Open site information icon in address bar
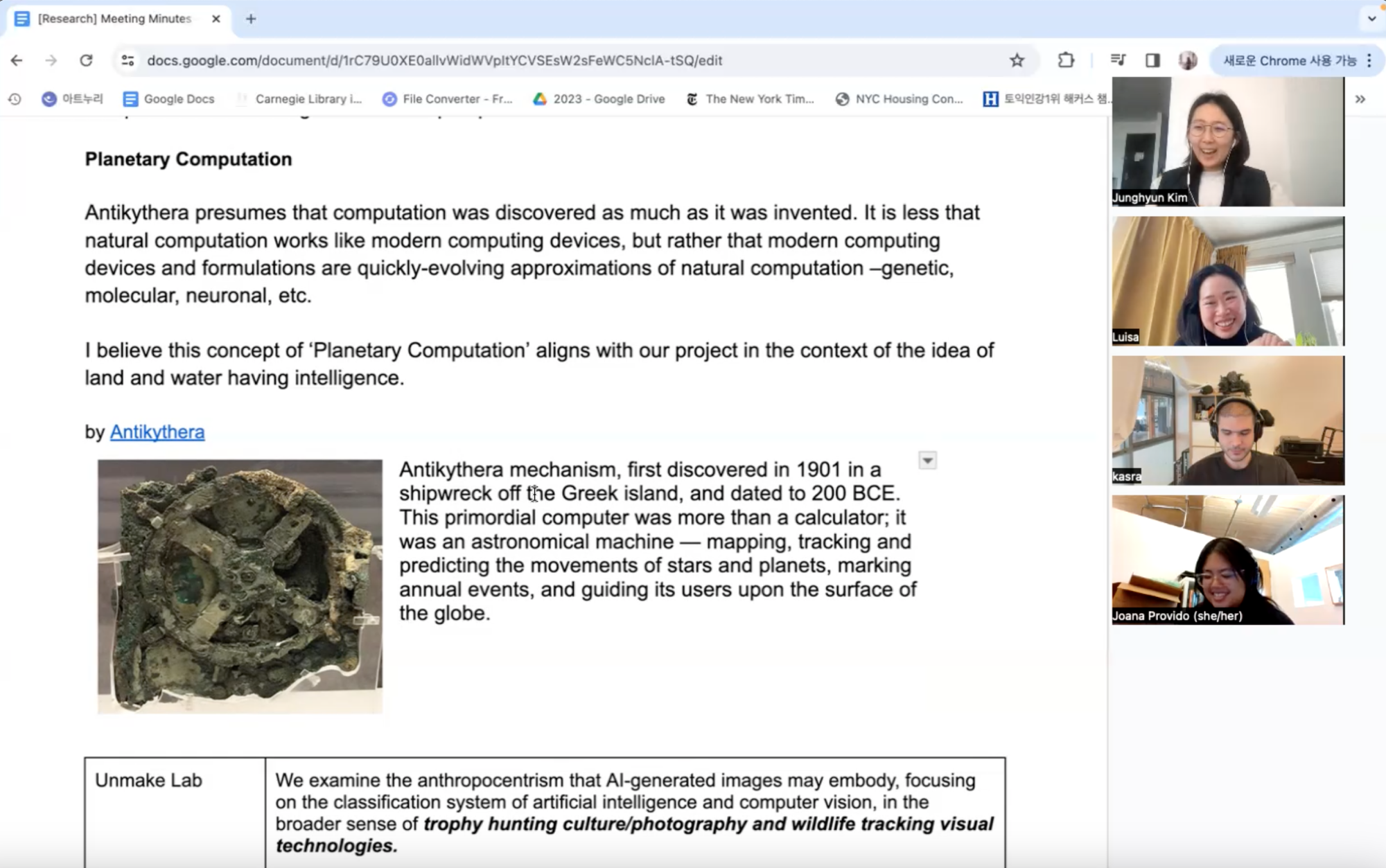 [128, 60]
